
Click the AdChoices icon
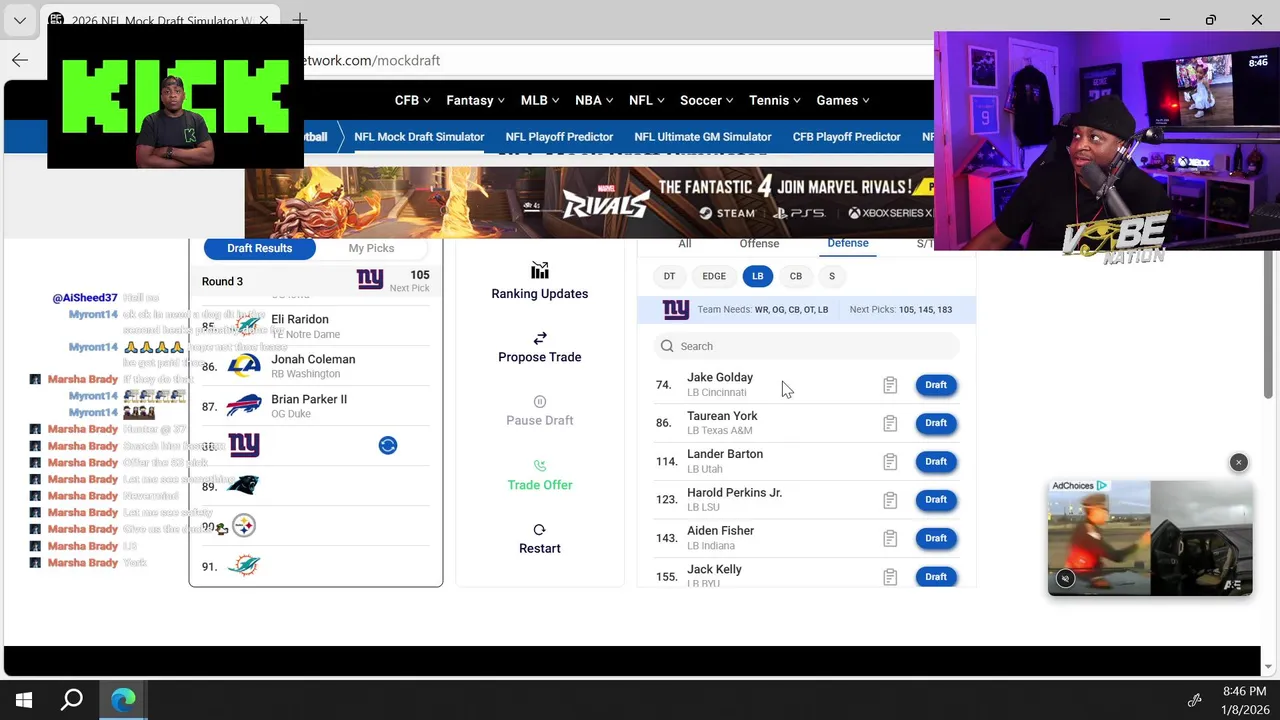coord(1101,485)
